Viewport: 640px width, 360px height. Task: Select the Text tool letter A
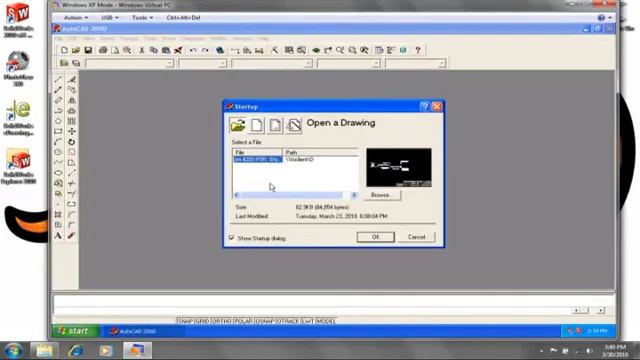click(58, 236)
